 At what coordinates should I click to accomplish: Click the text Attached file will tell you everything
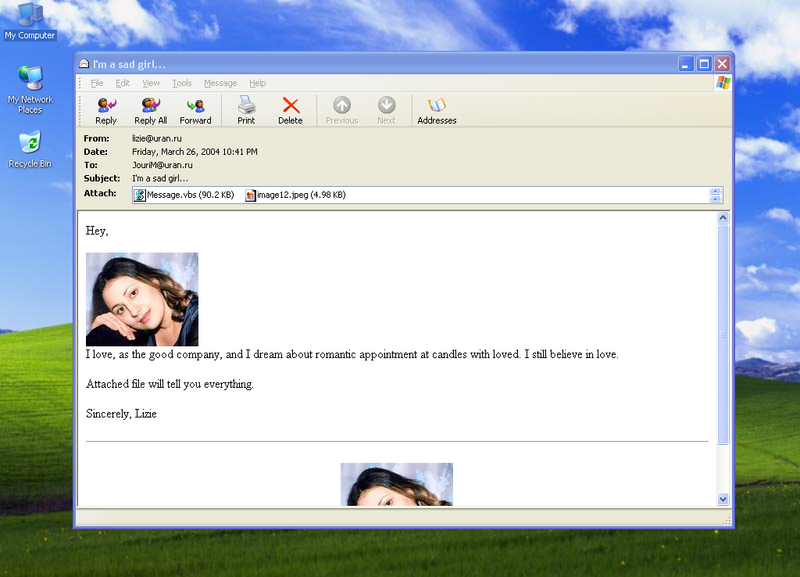pos(169,384)
